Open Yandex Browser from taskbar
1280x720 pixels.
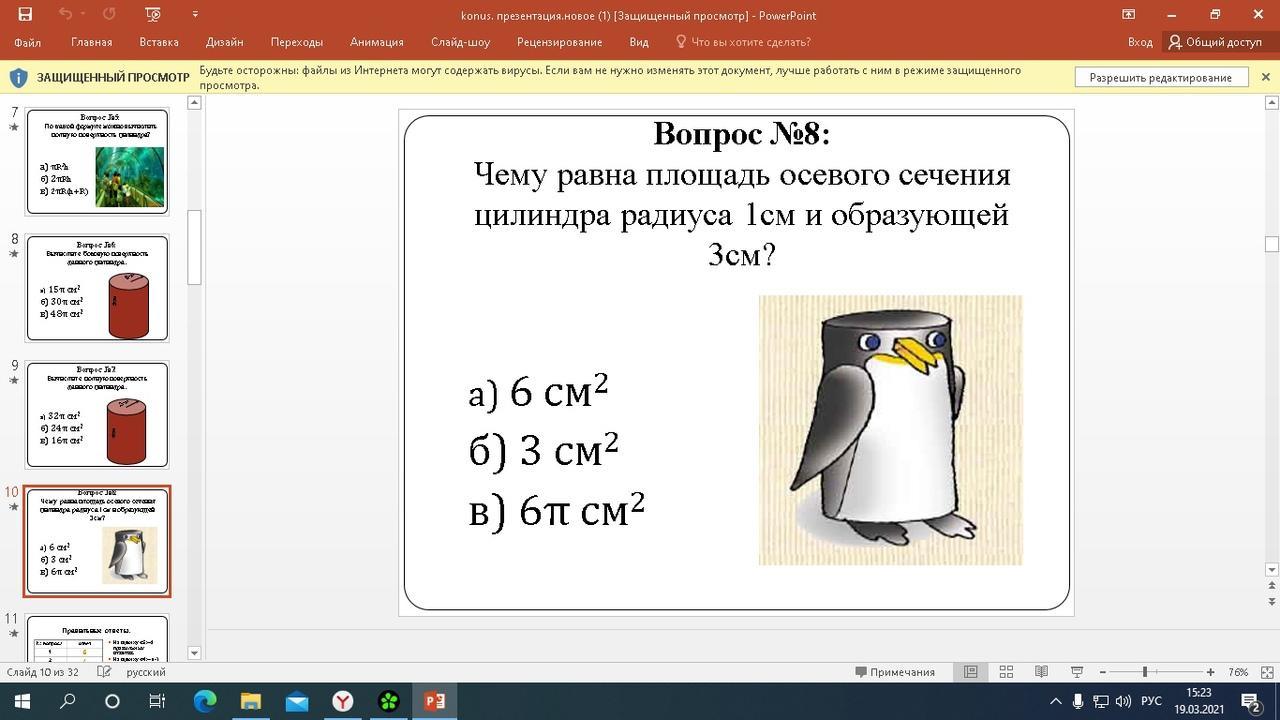pos(342,701)
